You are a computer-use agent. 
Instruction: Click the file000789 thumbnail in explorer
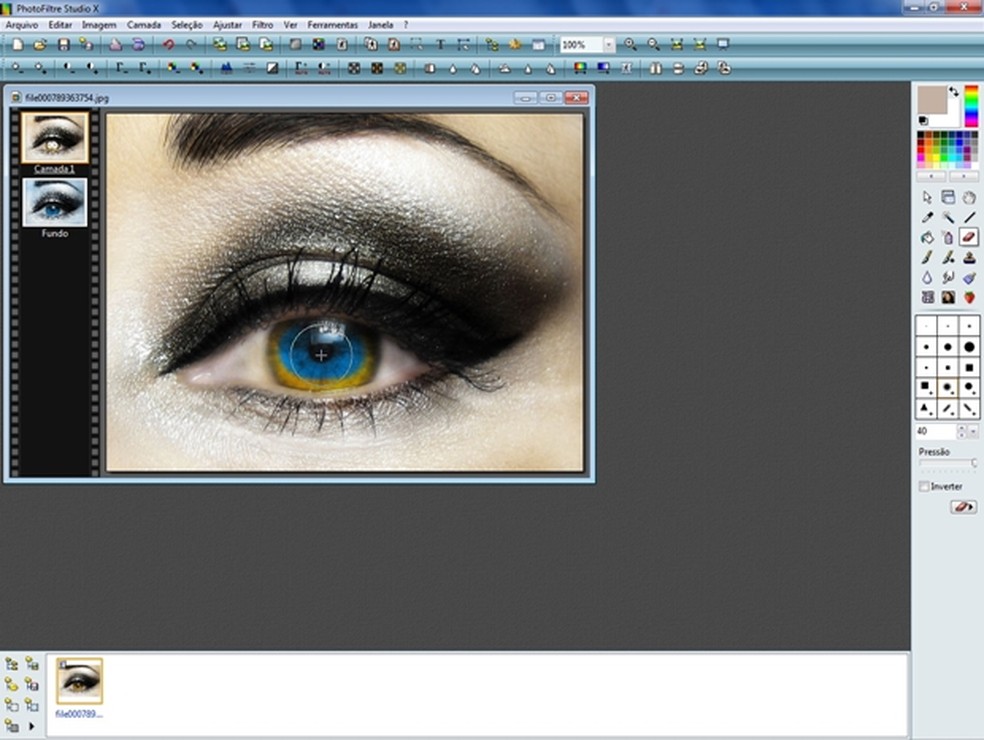click(79, 682)
